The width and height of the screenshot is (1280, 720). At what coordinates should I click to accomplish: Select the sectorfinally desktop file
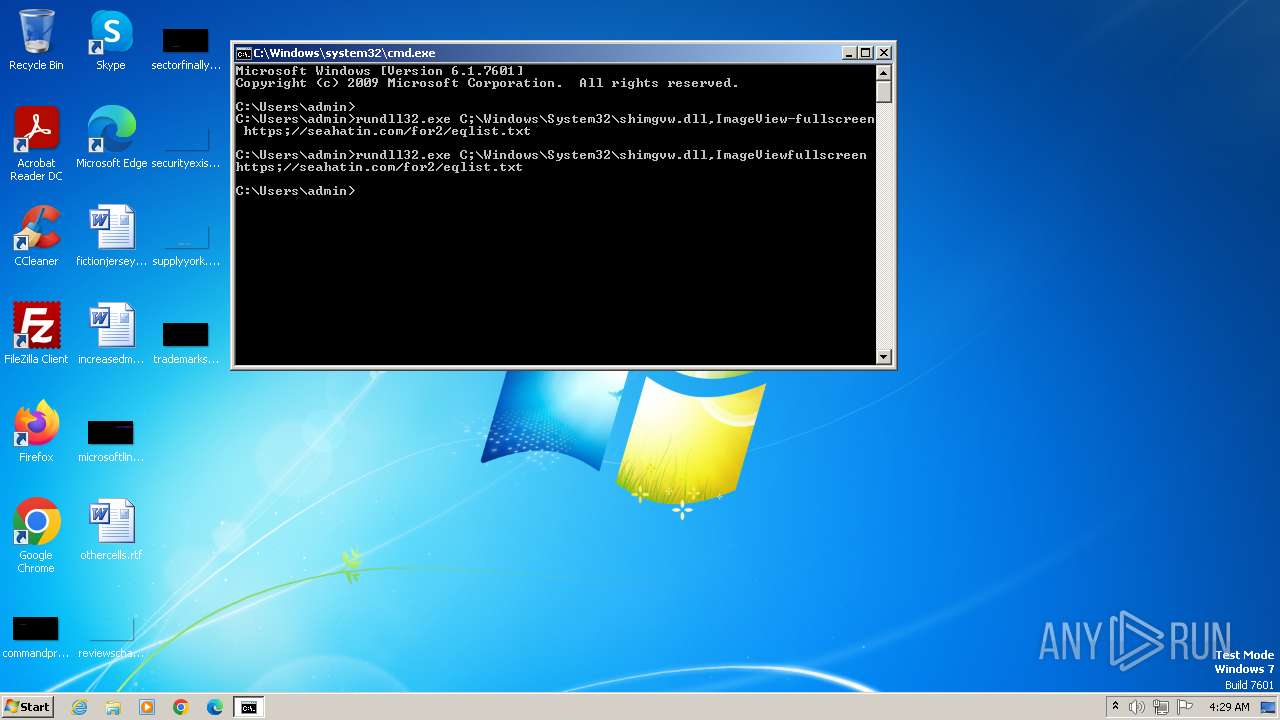pyautogui.click(x=185, y=49)
